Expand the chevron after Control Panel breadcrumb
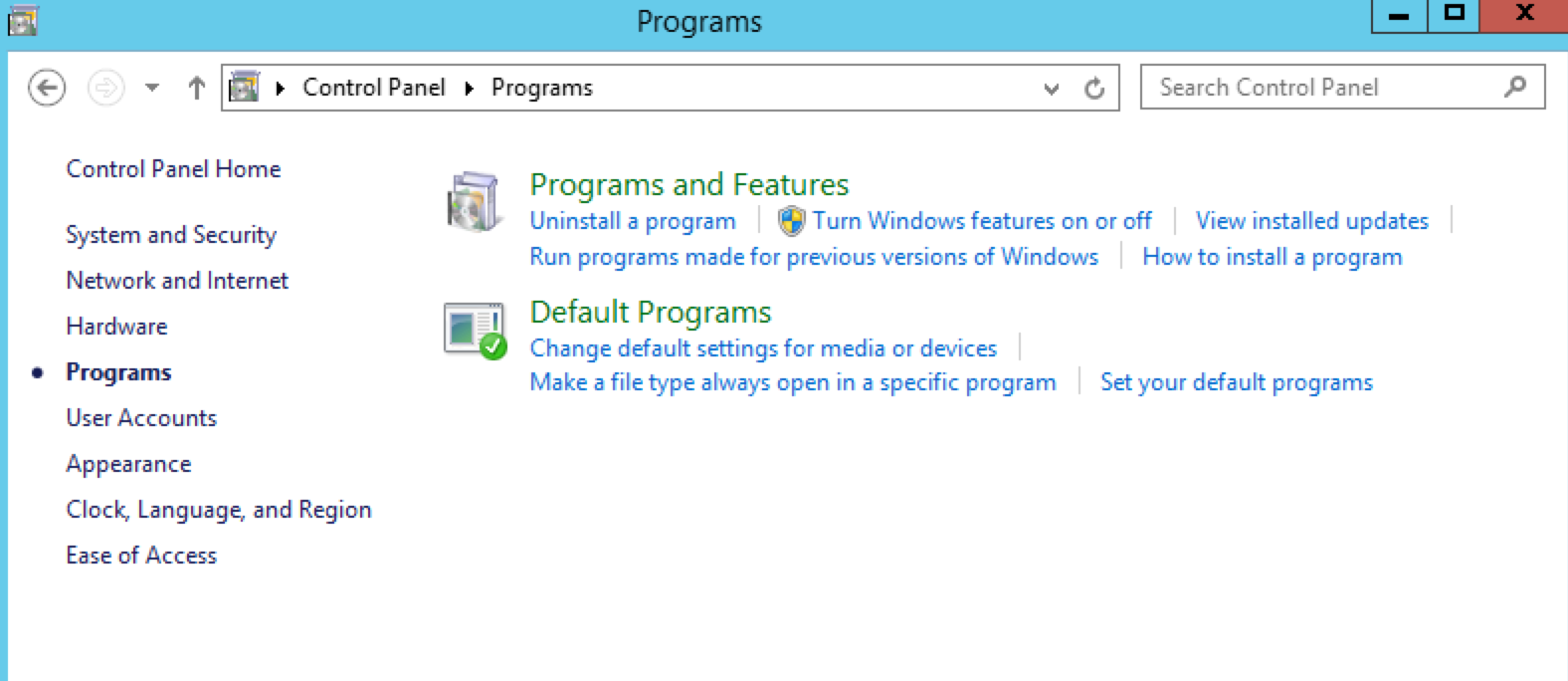Screen dimensions: 1568x681 pos(469,88)
